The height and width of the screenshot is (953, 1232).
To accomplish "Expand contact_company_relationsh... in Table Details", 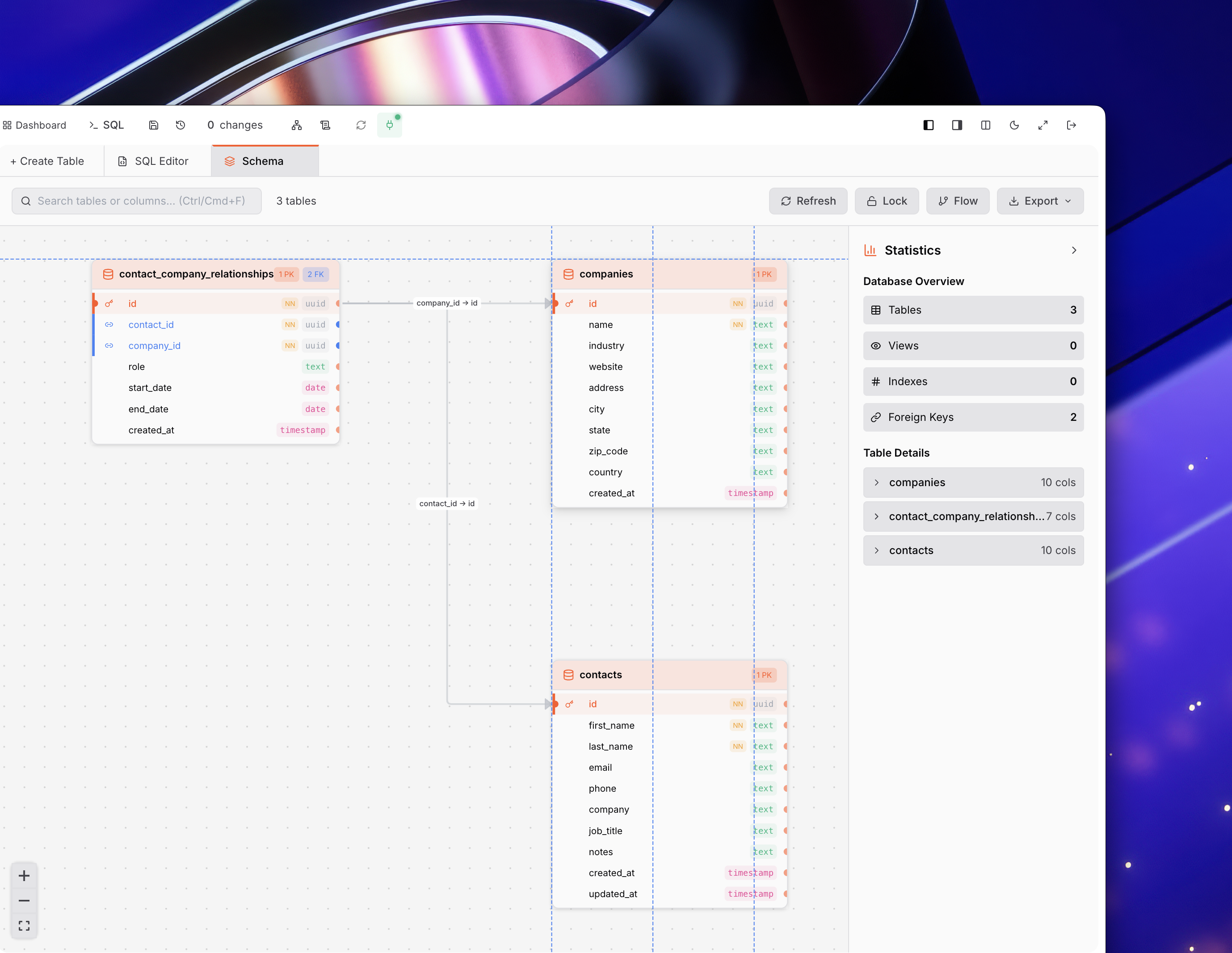I will (x=974, y=516).
